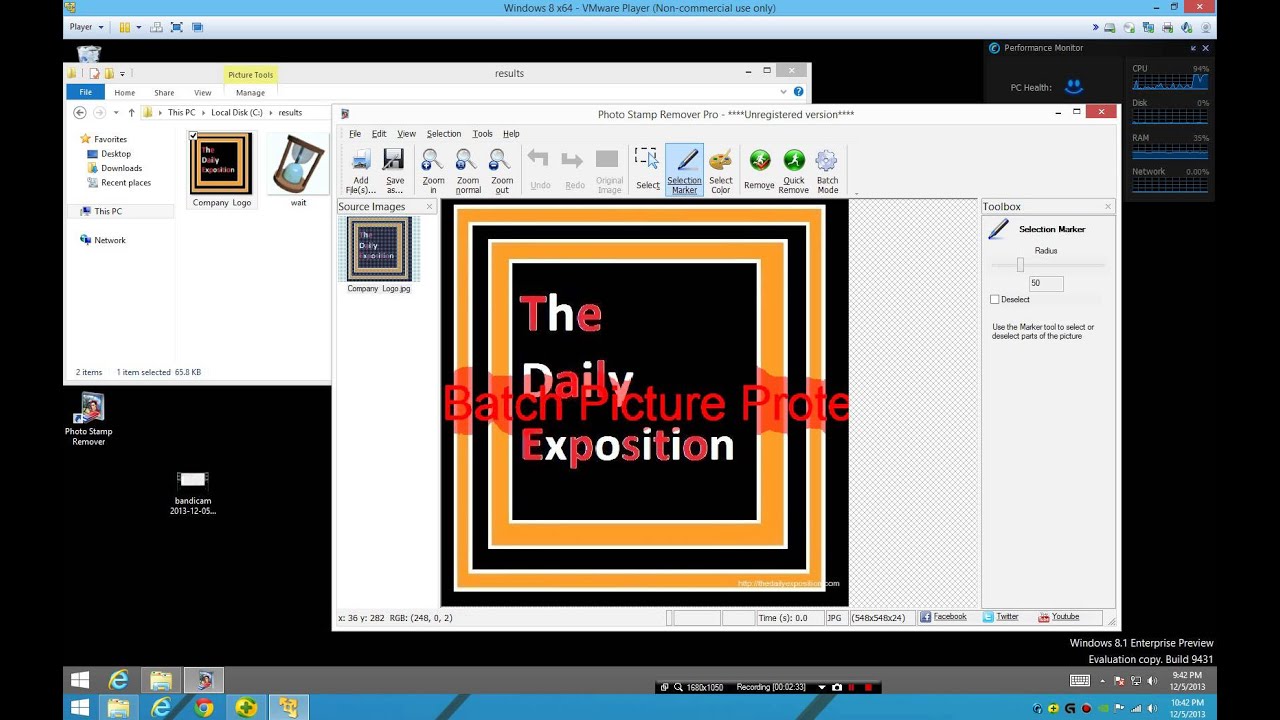Expand the Explorer ribbon chevron
Screen dimensions: 1280x720
[x=785, y=92]
